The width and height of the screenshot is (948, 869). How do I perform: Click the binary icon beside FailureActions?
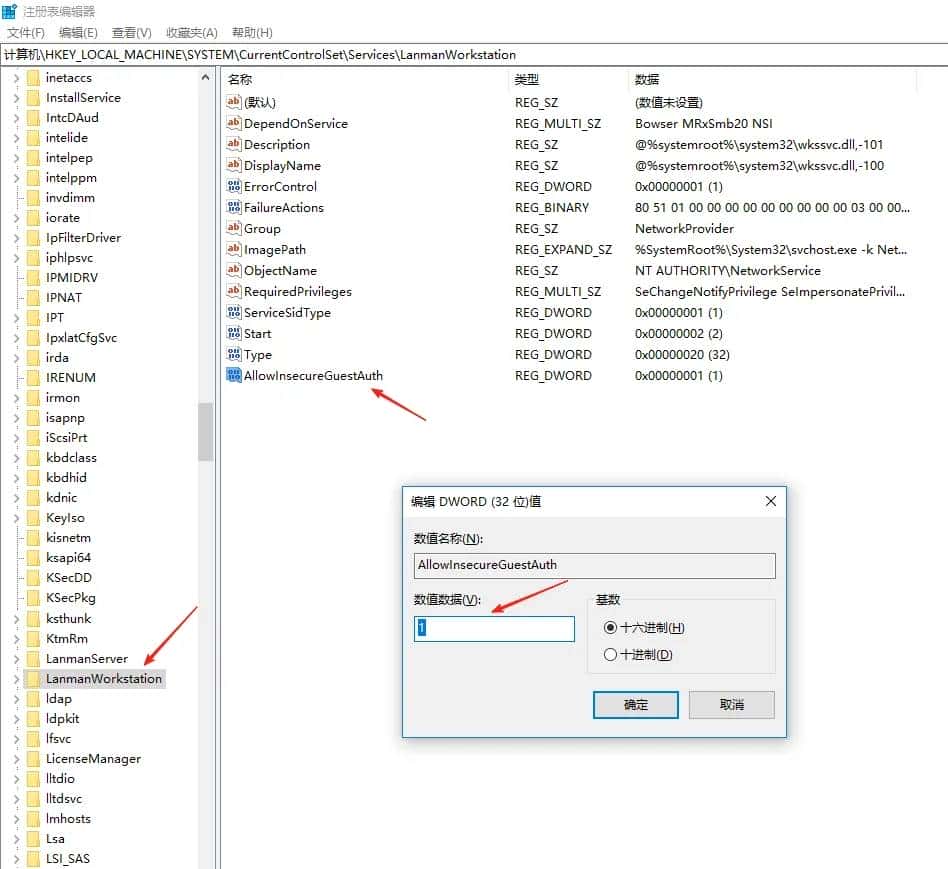point(233,207)
